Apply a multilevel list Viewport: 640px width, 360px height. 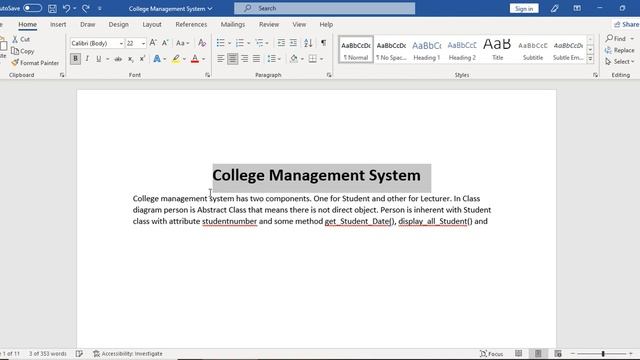[259, 43]
